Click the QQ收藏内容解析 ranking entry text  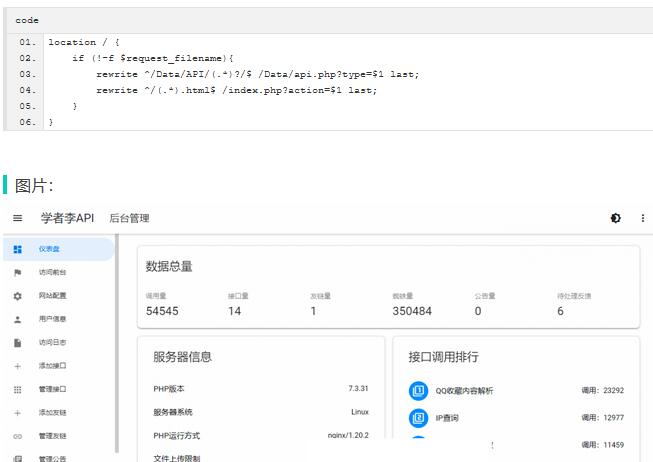click(x=464, y=391)
